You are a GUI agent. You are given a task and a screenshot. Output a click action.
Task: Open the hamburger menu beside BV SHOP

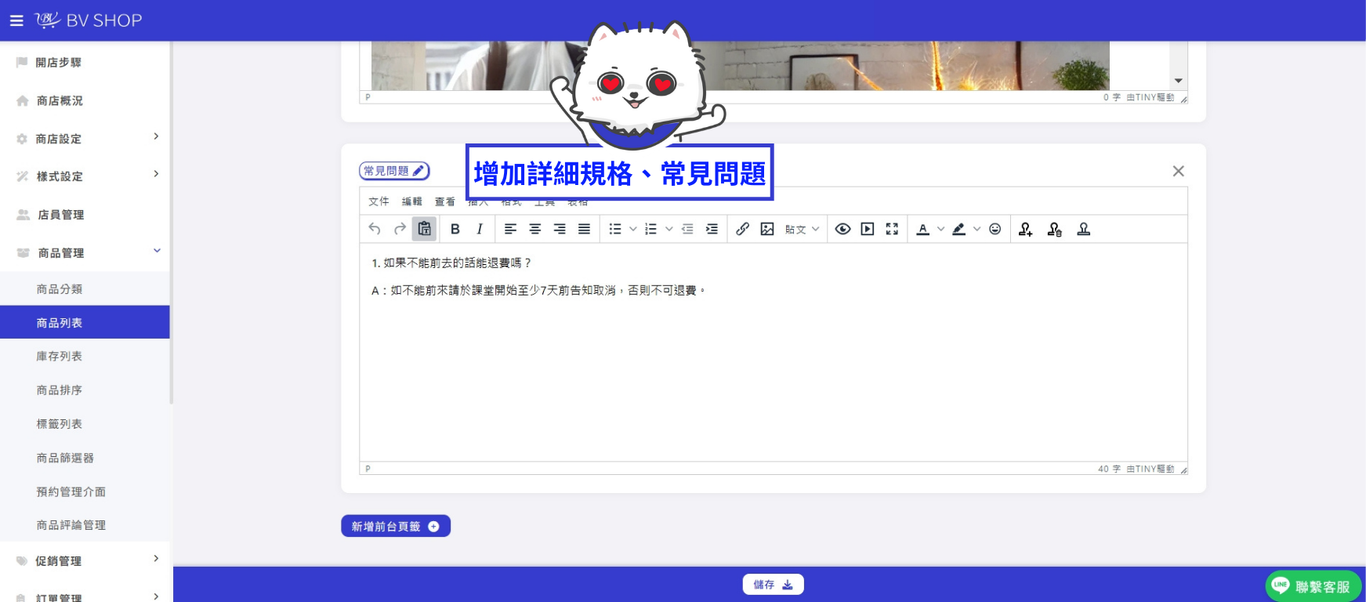click(16, 20)
